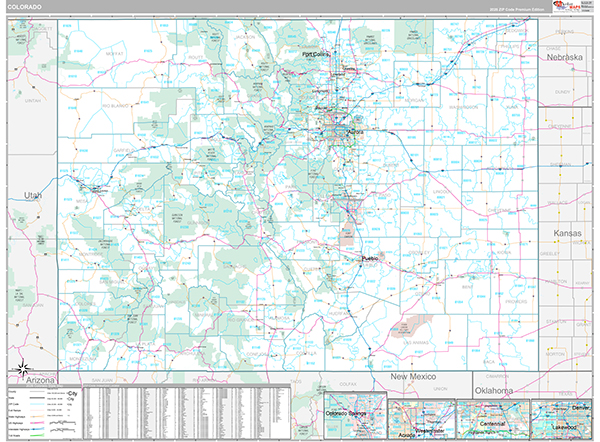Click the pink US Highways legend line

pos(37,423)
